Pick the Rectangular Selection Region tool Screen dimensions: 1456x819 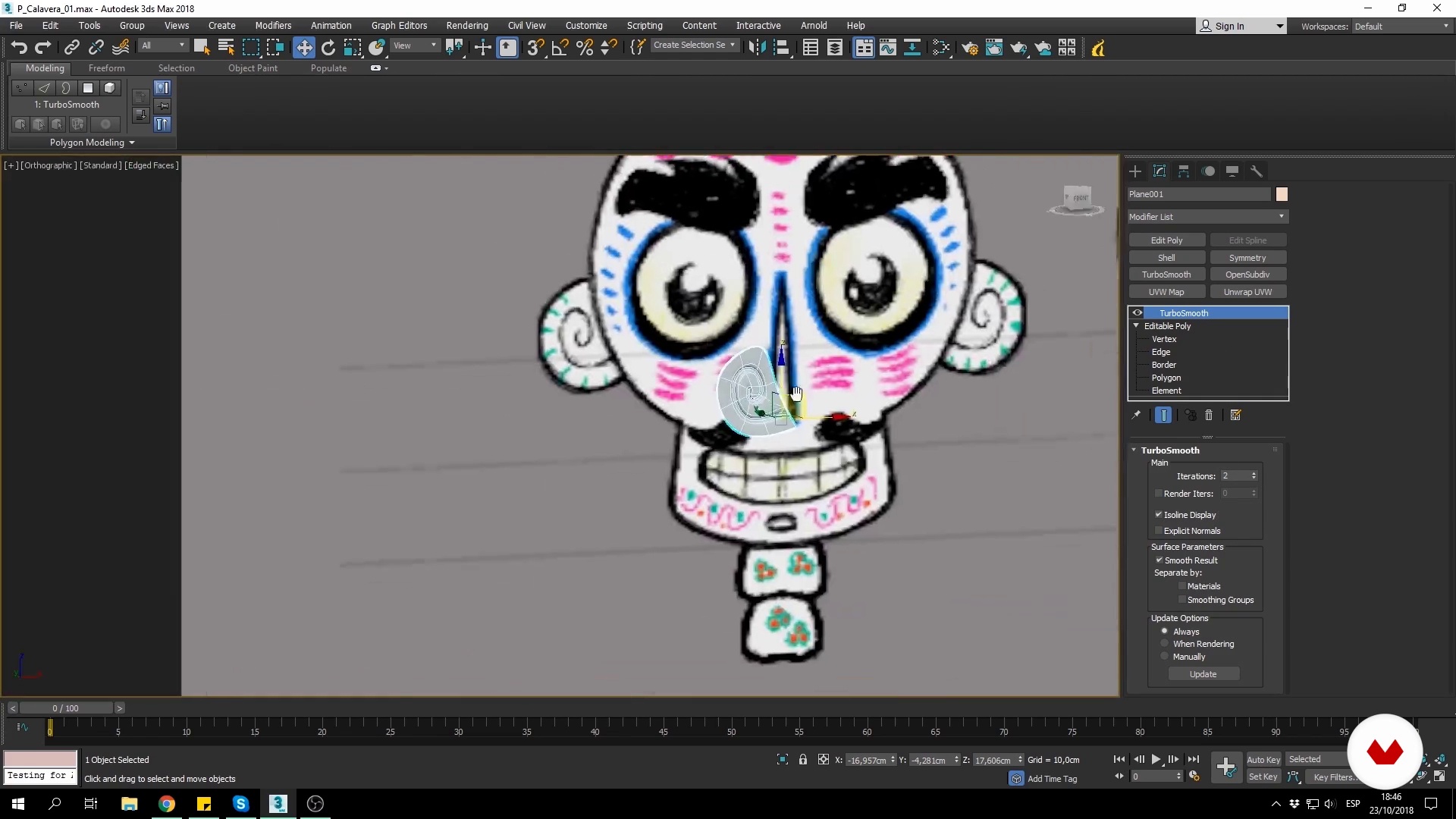tap(250, 48)
